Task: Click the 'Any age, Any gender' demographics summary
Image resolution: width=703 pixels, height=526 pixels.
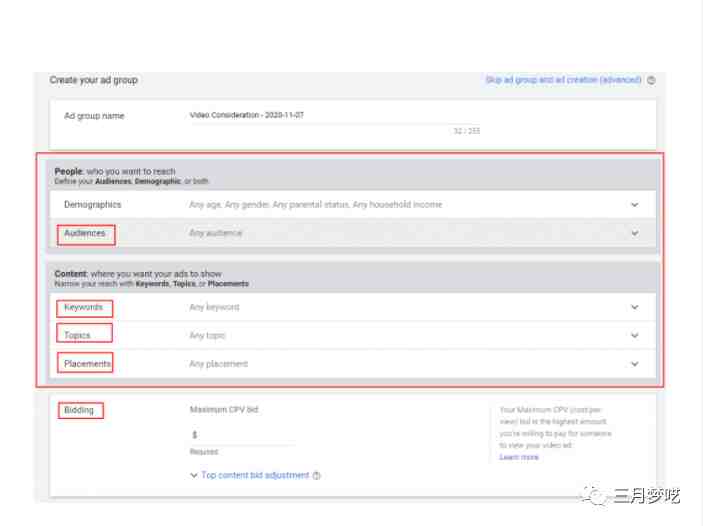Action: pyautogui.click(x=316, y=204)
